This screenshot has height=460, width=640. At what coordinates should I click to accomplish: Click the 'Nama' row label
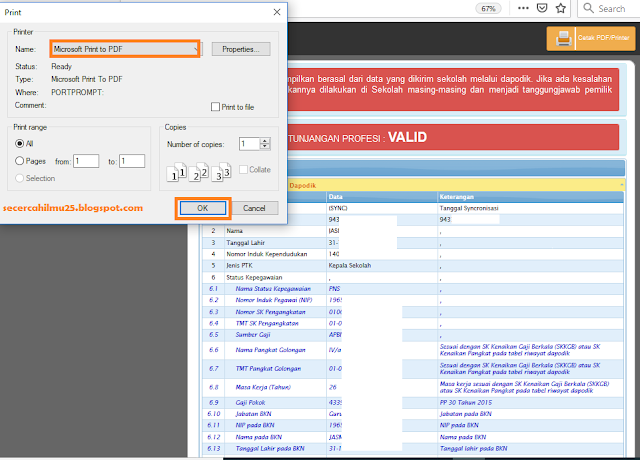pyautogui.click(x=234, y=231)
